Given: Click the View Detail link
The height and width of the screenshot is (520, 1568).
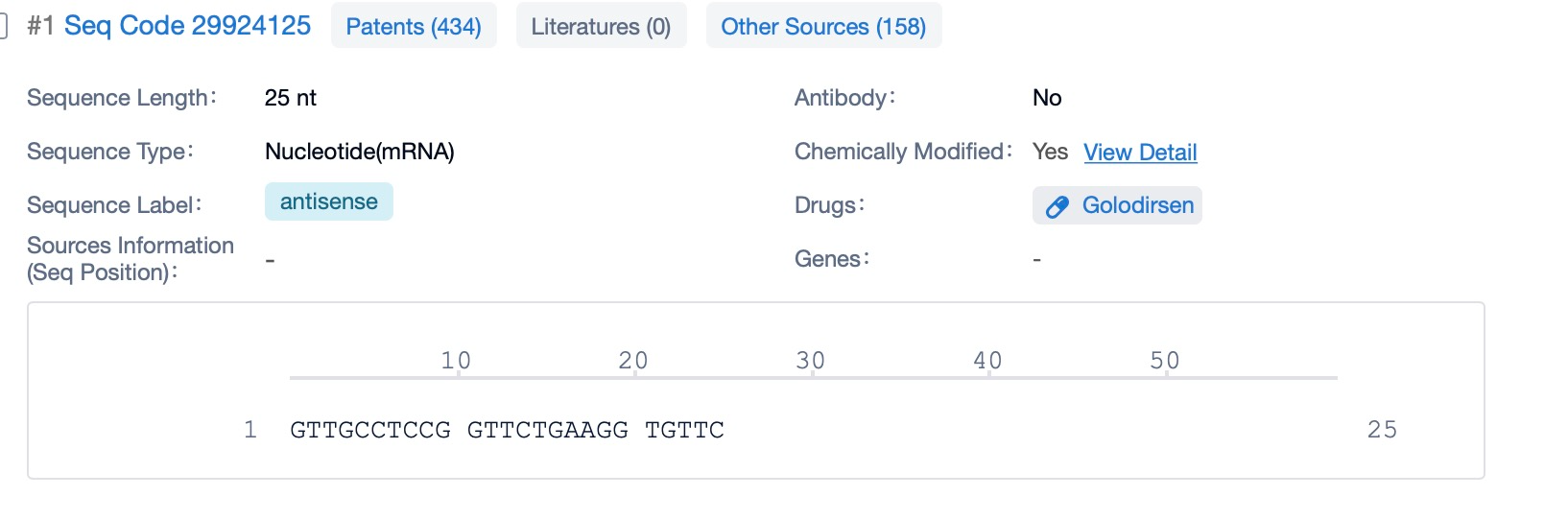Looking at the screenshot, I should pyautogui.click(x=1140, y=153).
